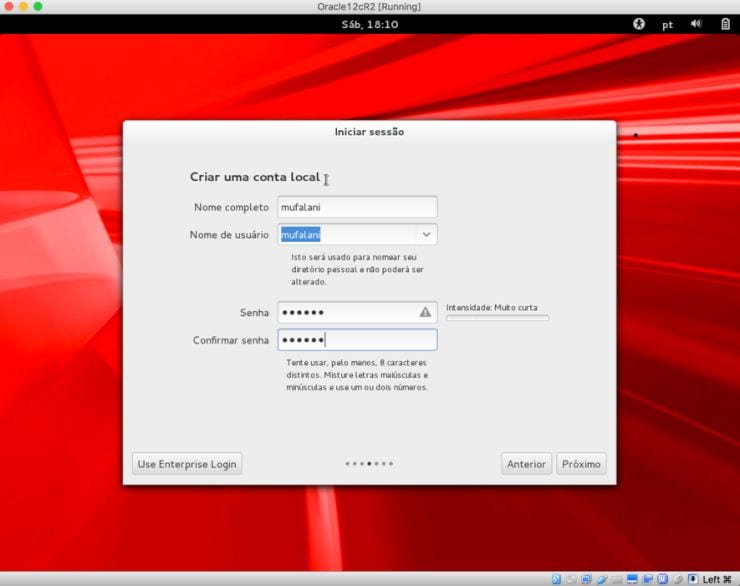
Task: Click the USB devices status icon
Action: [602, 579]
